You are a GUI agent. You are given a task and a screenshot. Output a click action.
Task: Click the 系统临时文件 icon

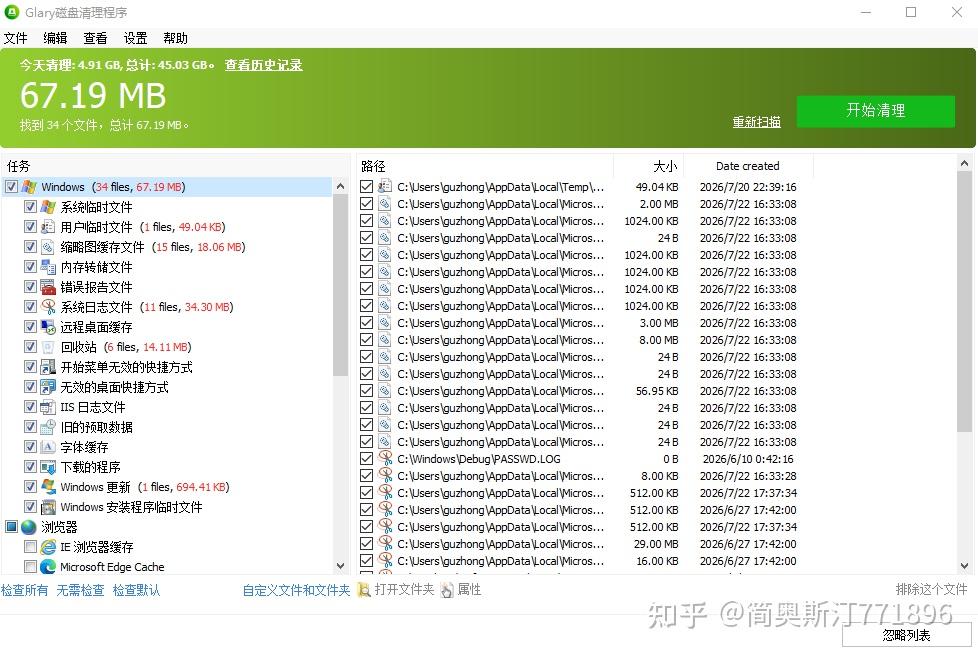click(x=48, y=206)
